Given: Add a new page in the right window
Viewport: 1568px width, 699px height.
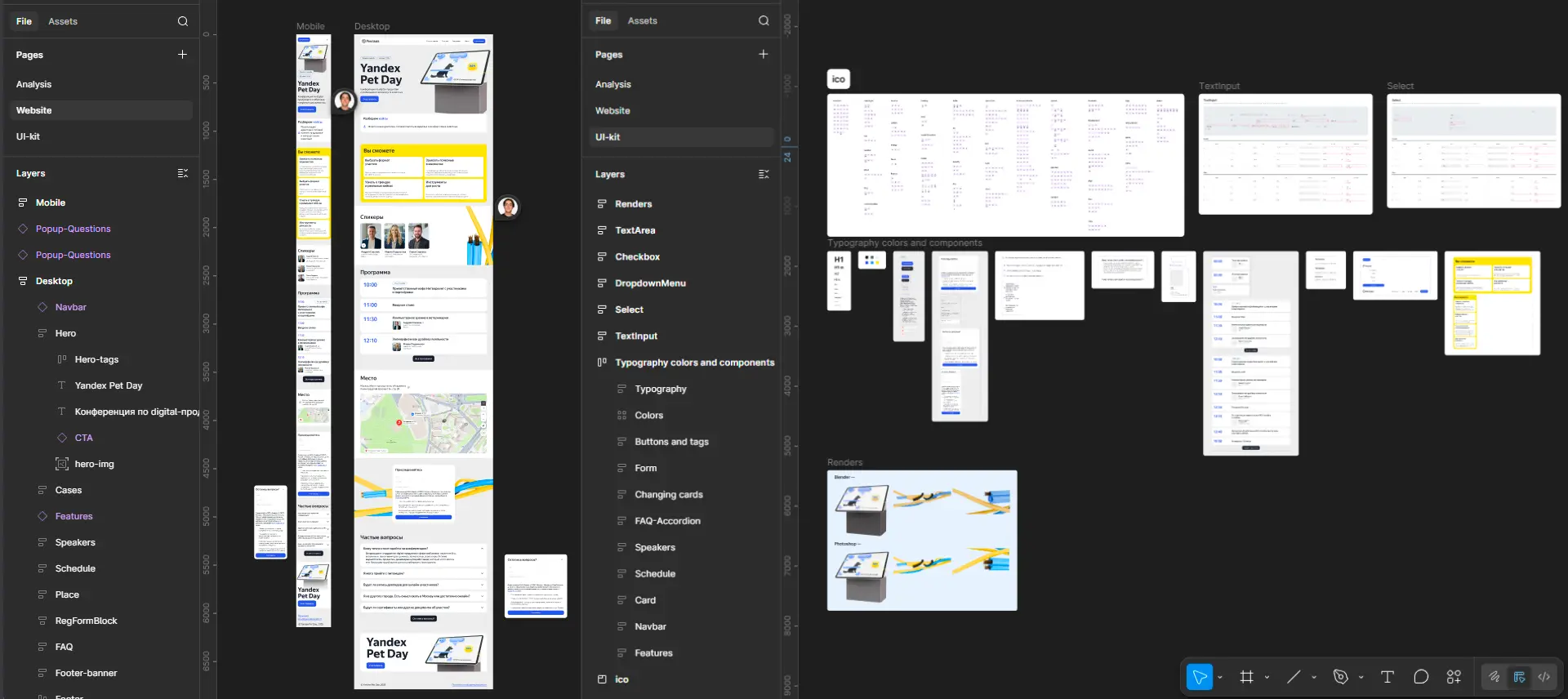Looking at the screenshot, I should (764, 54).
